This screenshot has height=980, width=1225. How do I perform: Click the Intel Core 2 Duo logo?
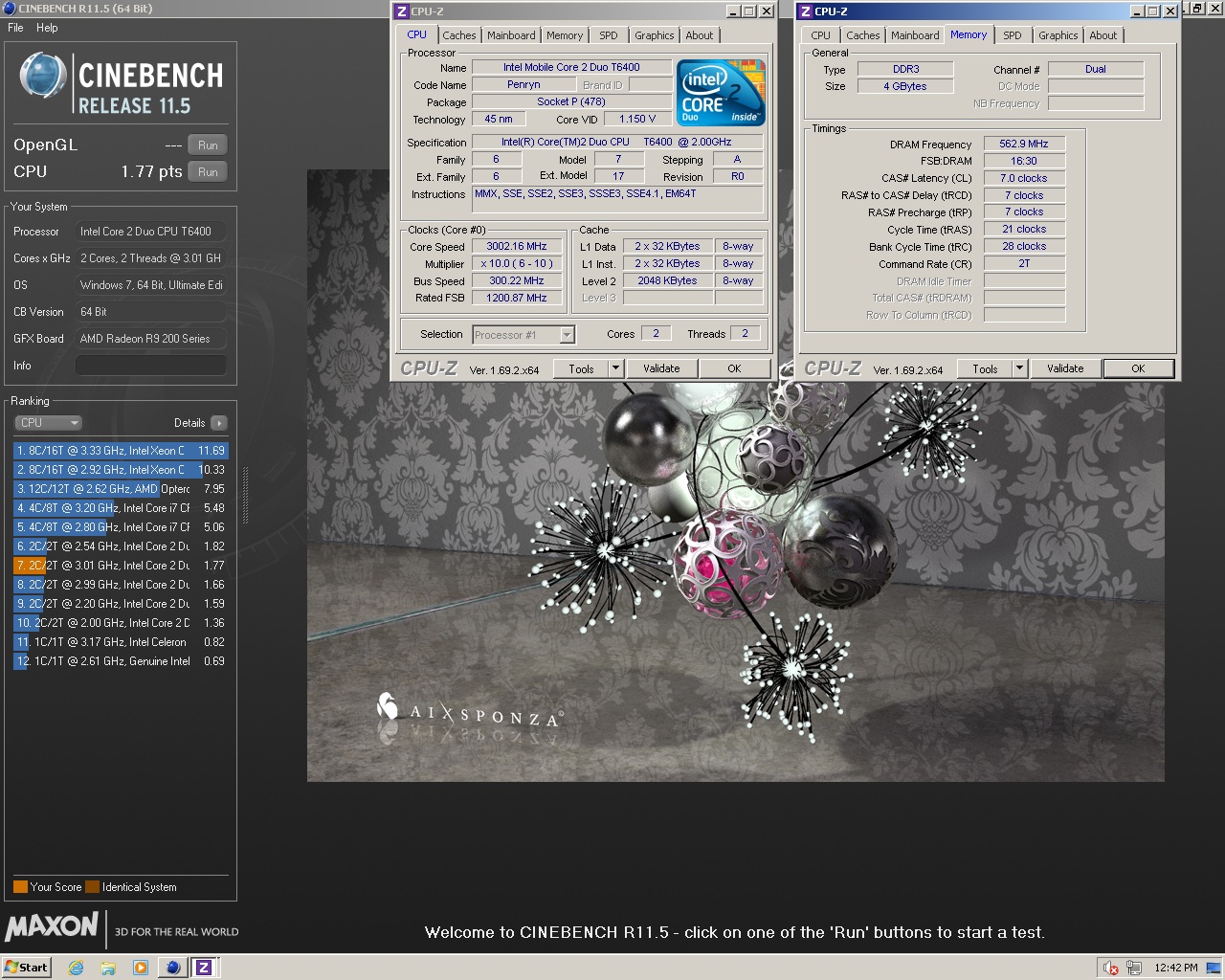[x=721, y=93]
